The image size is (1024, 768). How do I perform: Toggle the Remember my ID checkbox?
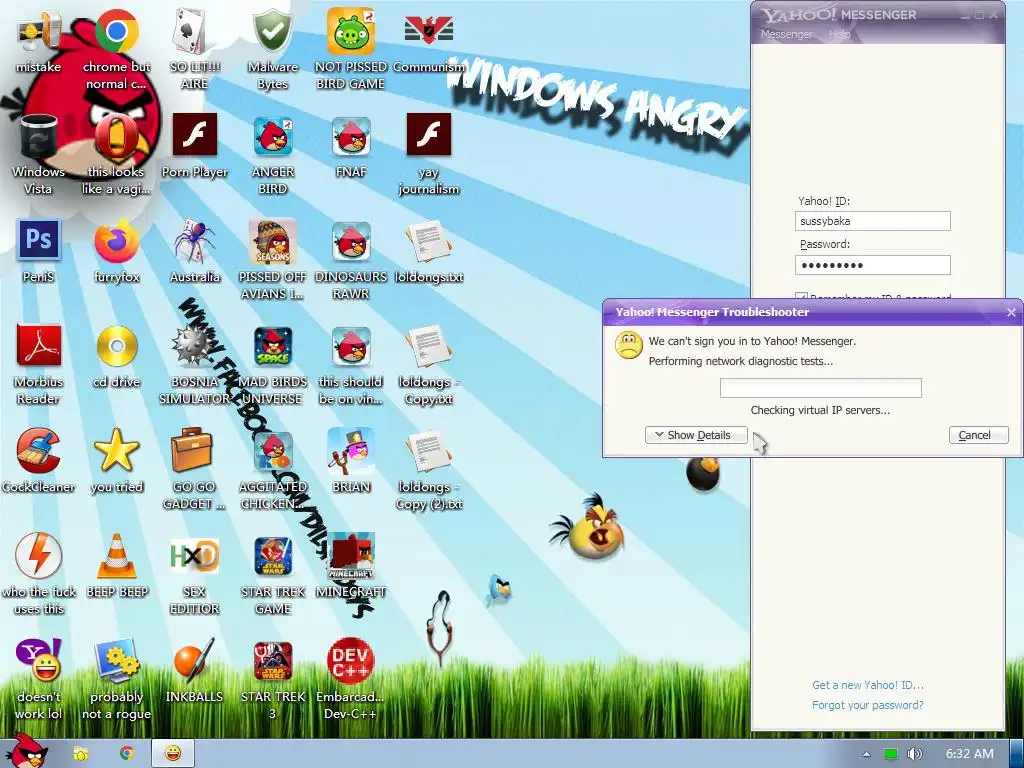click(x=802, y=296)
